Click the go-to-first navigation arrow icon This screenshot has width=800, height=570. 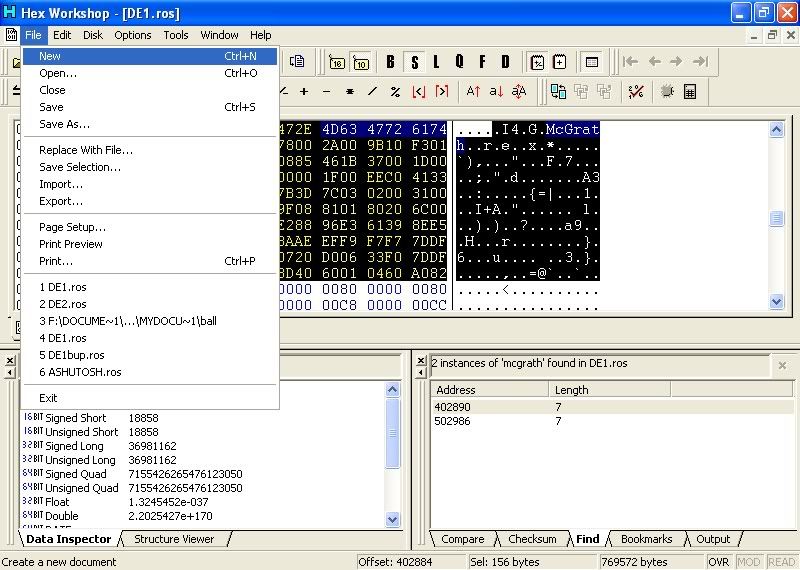pyautogui.click(x=631, y=62)
